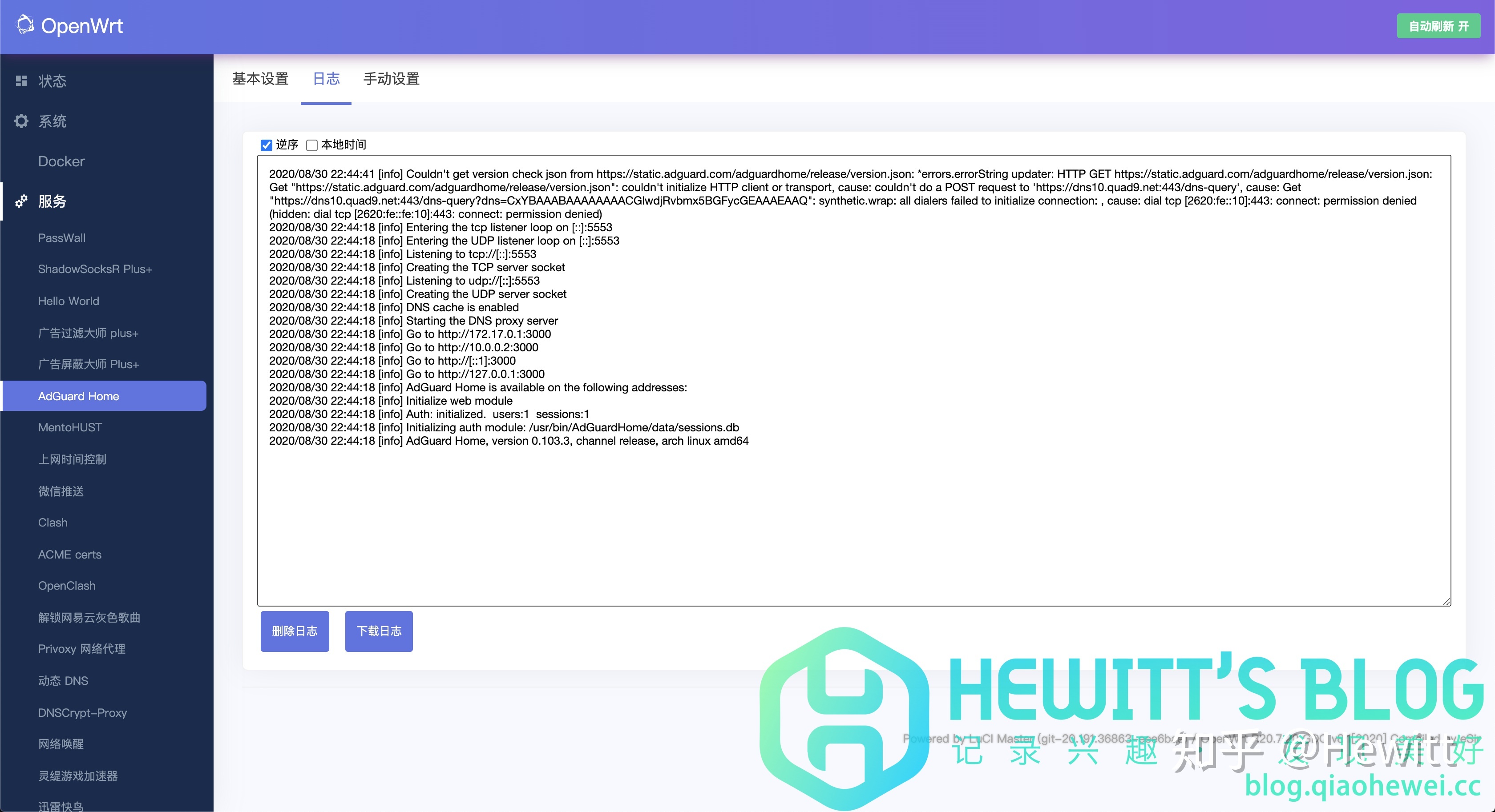Click the system gear icon
Viewport: 1495px width, 812px height.
pyautogui.click(x=21, y=121)
